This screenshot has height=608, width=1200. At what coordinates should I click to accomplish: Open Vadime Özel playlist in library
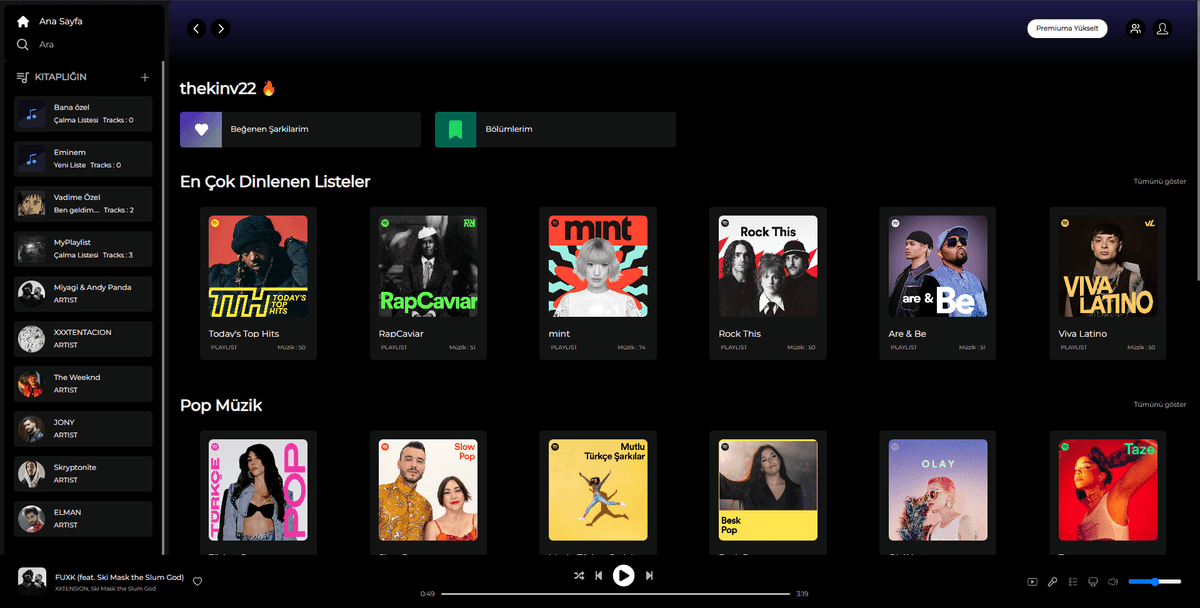(85, 204)
